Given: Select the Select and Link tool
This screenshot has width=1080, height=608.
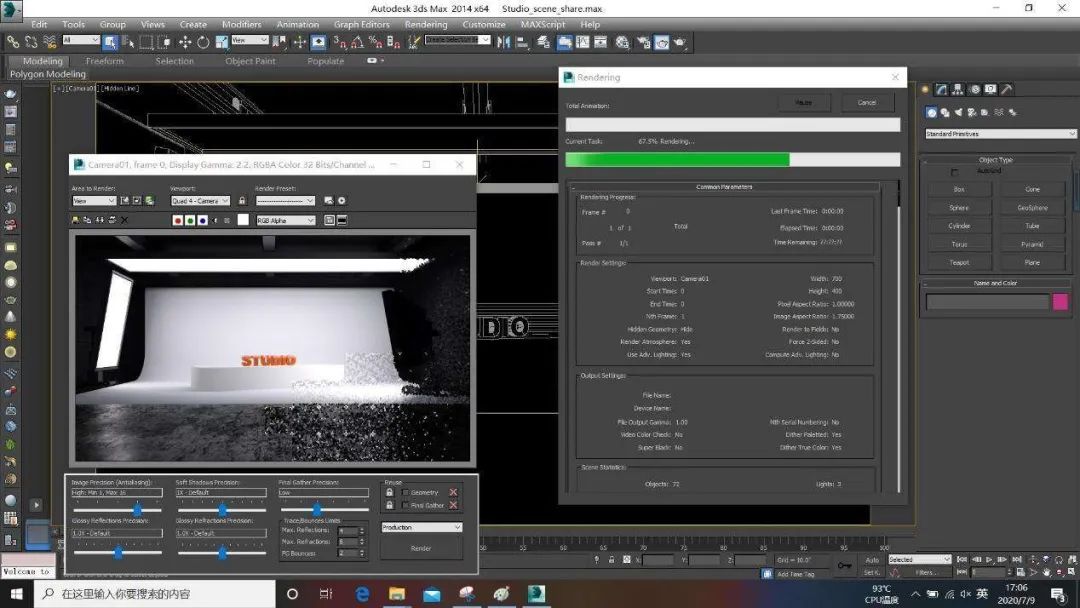Looking at the screenshot, I should (12, 42).
